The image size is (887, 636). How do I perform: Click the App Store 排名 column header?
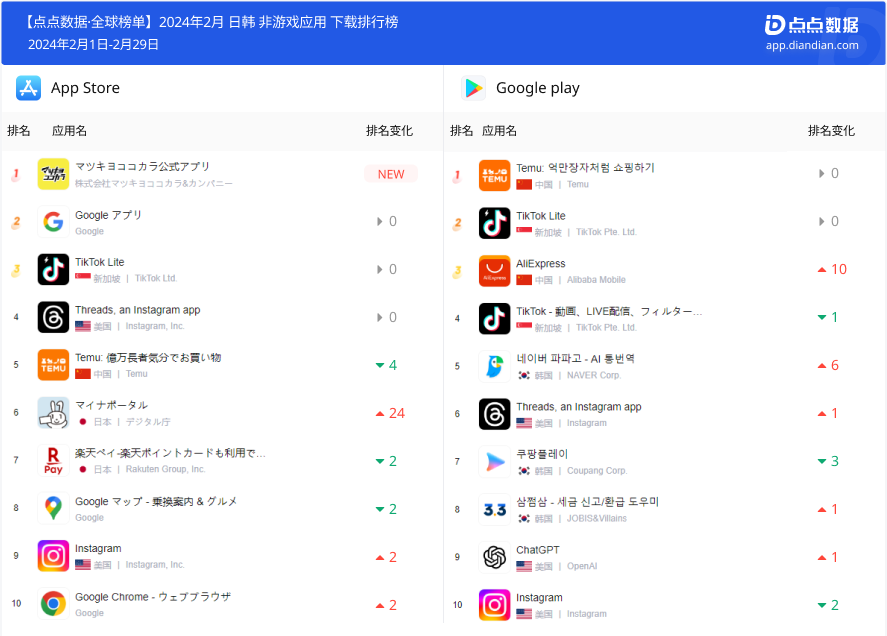point(19,131)
